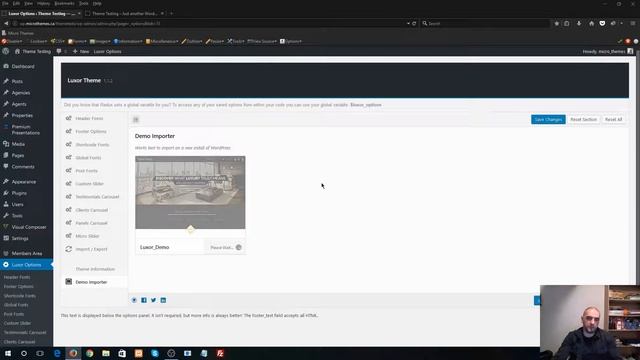The width and height of the screenshot is (640, 360).
Task: Open Shortcode Fonts submenu link in sidebar
Action: (x=20, y=296)
